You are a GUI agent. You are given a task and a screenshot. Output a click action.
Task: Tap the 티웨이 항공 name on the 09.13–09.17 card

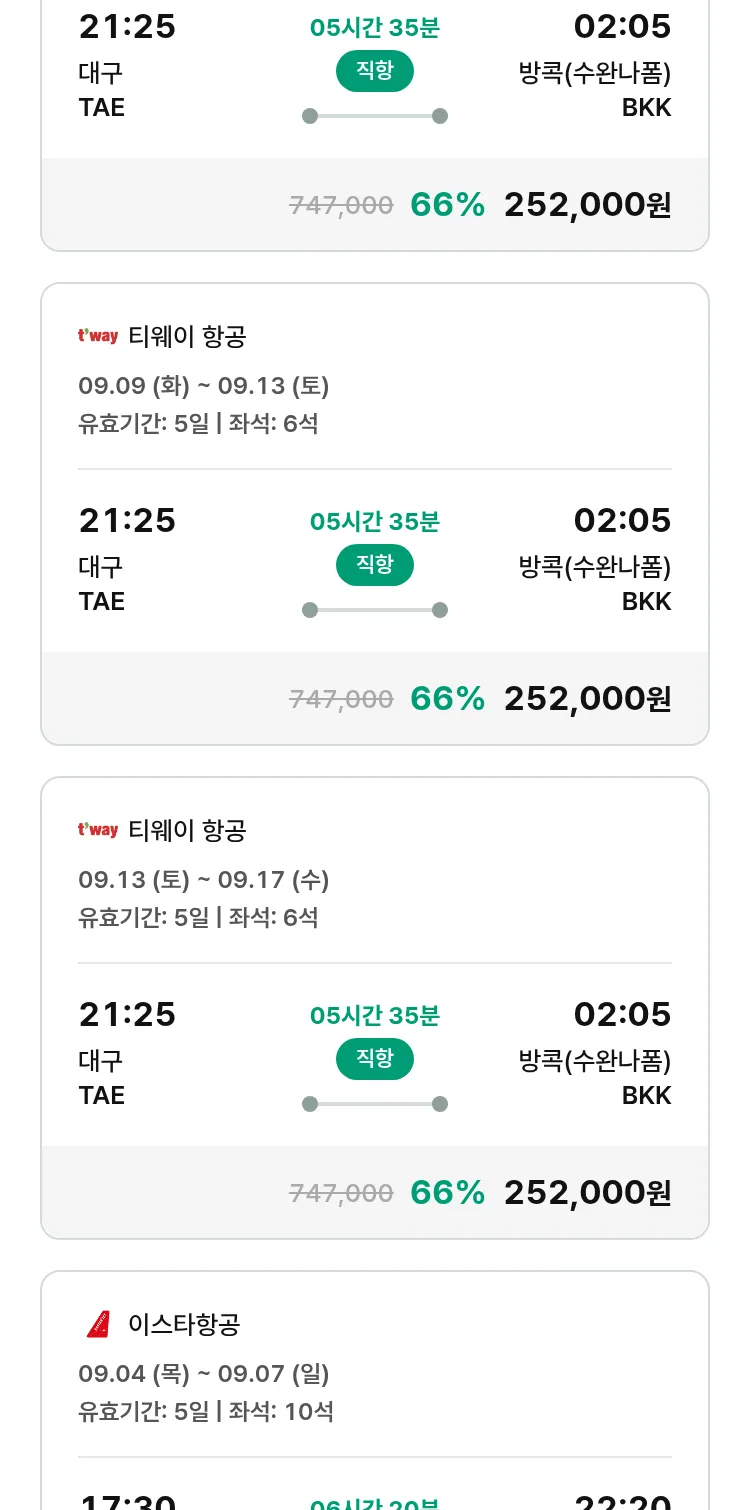187,831
